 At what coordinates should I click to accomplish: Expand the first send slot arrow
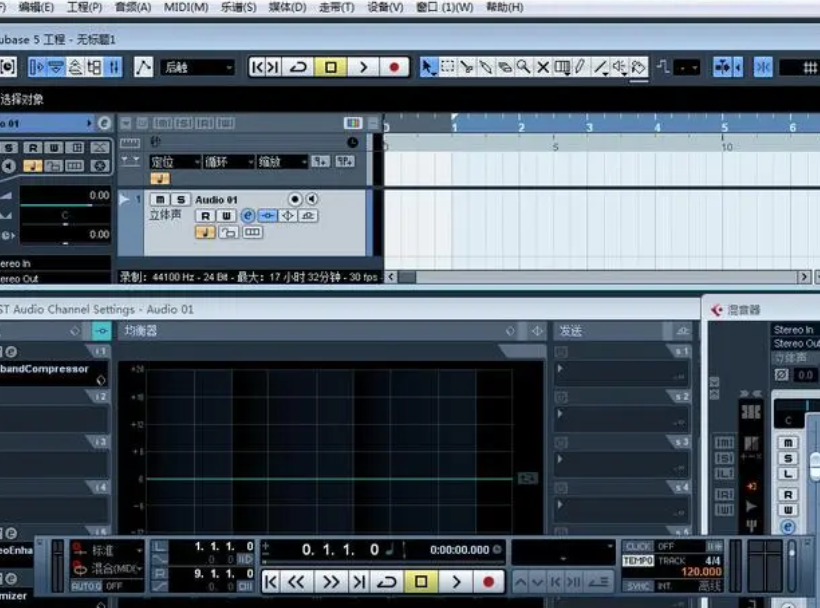560,369
